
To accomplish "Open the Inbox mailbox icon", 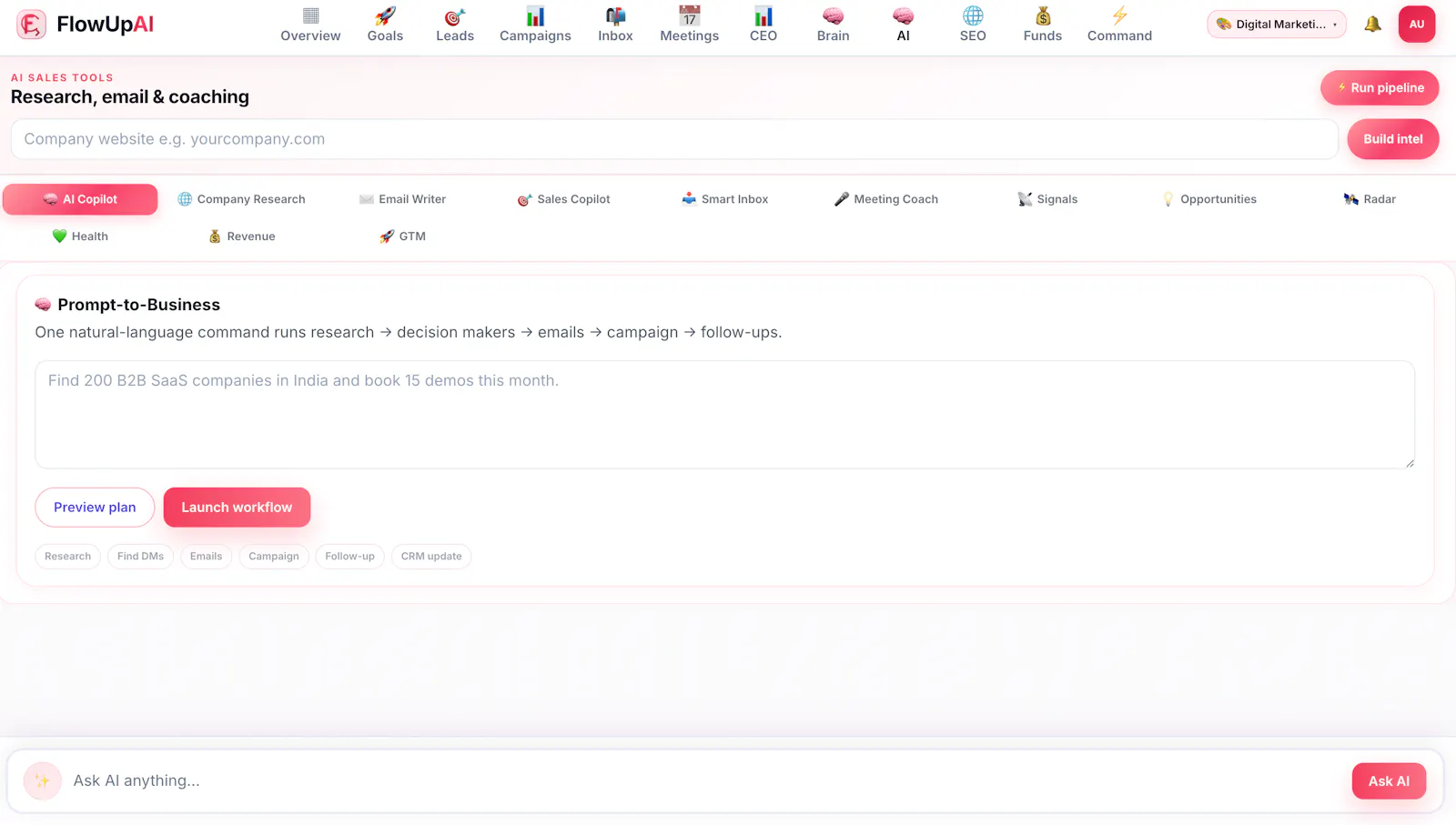I will (615, 16).
